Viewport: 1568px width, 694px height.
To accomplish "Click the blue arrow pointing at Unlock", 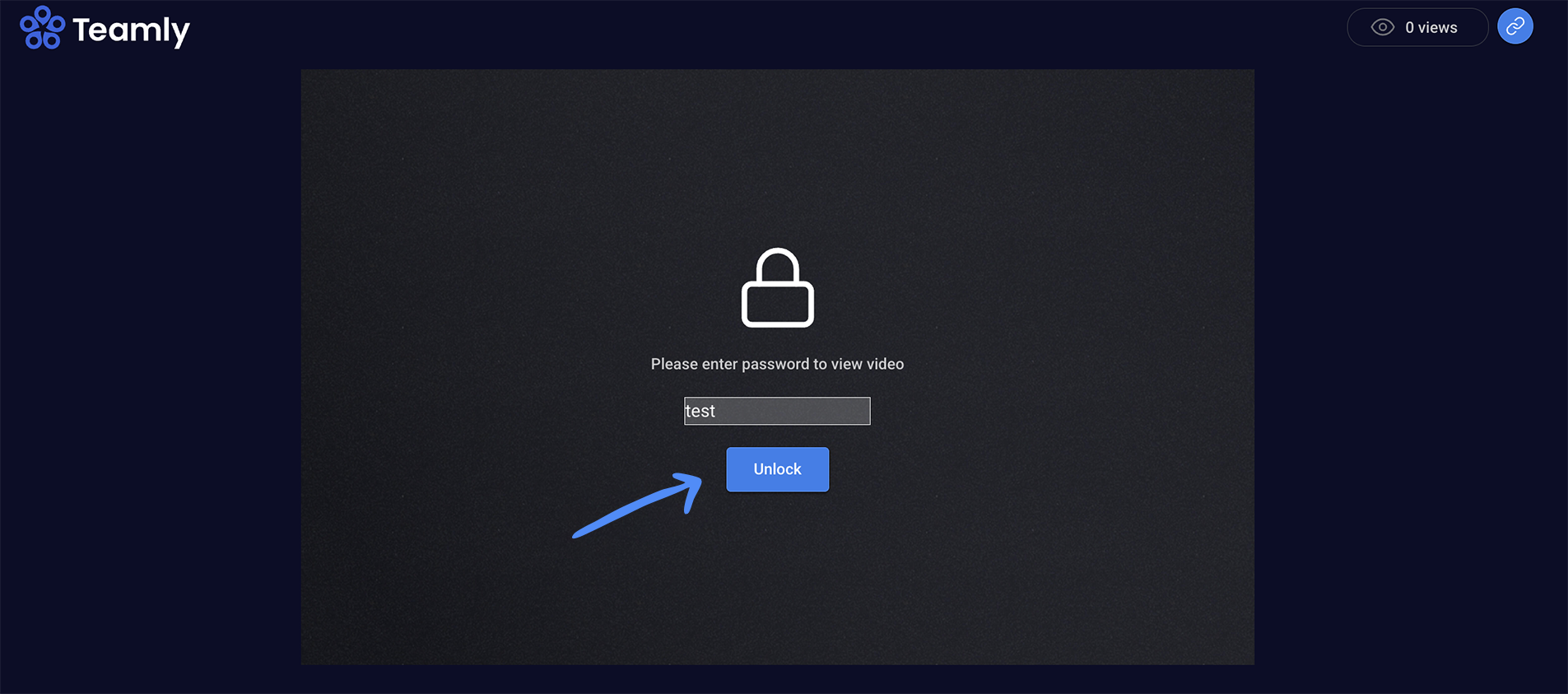I will pos(638,505).
